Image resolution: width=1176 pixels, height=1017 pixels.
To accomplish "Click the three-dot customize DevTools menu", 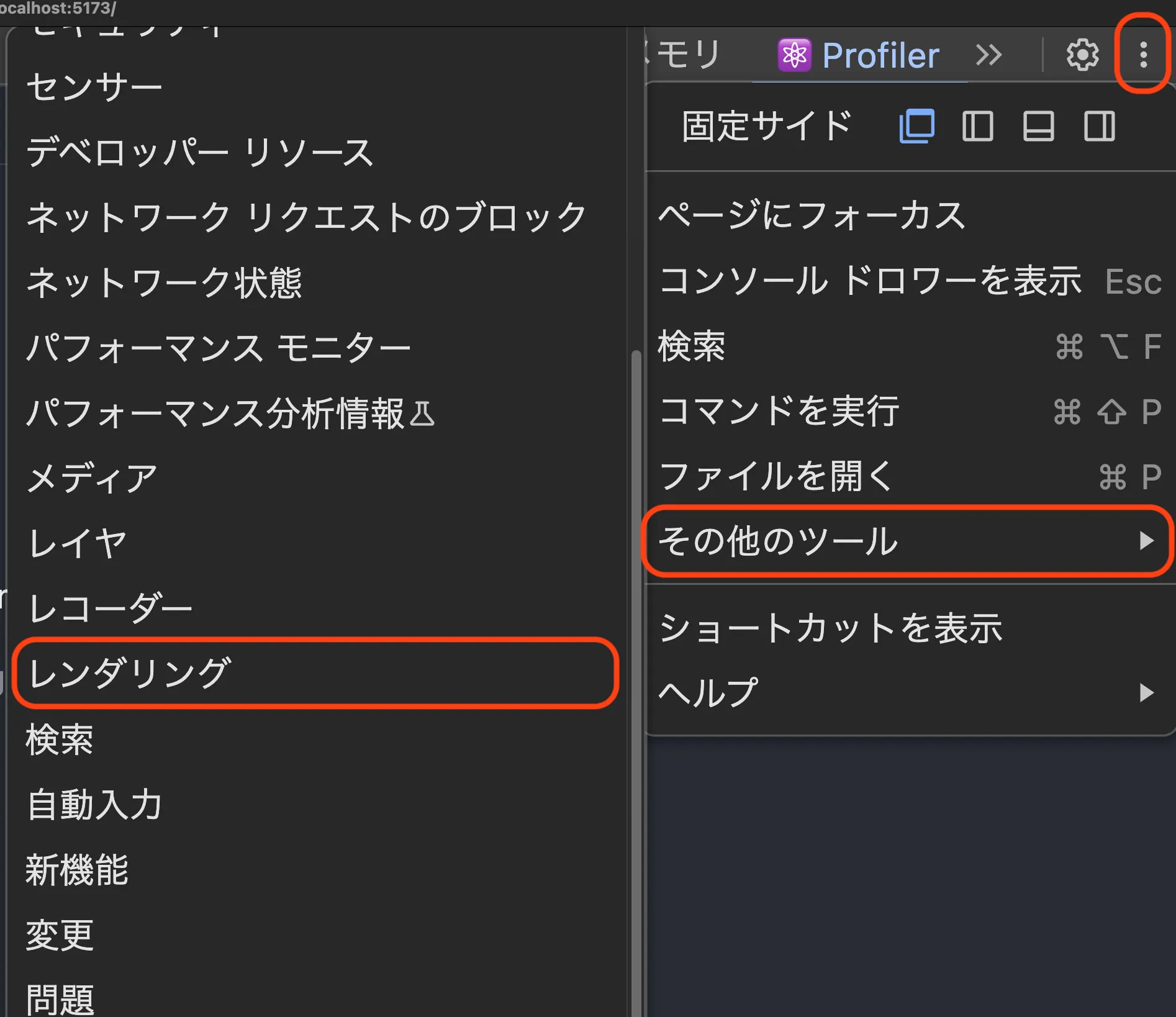I will point(1143,55).
